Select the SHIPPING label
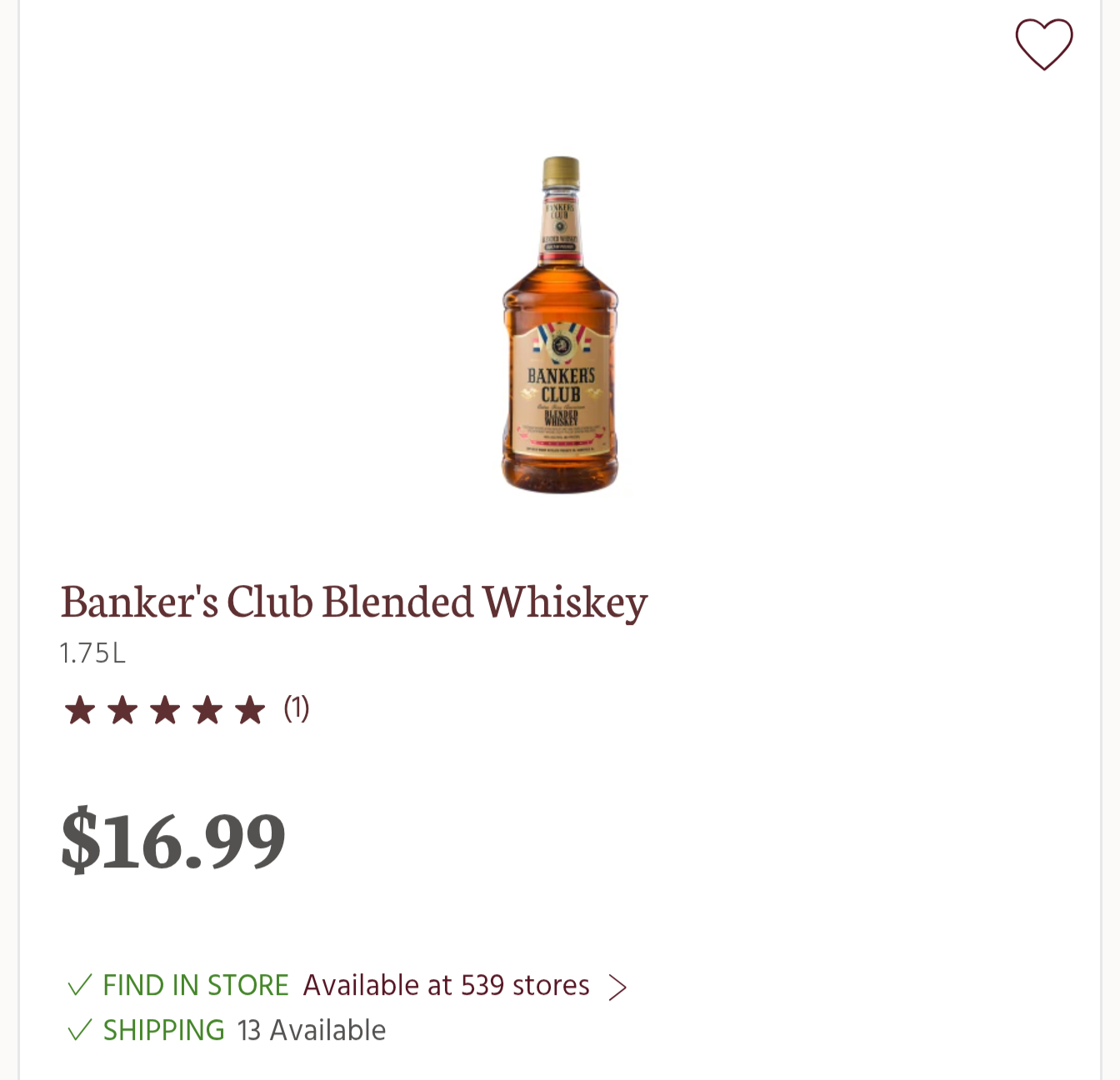Image resolution: width=1120 pixels, height=1080 pixels. (x=164, y=1031)
